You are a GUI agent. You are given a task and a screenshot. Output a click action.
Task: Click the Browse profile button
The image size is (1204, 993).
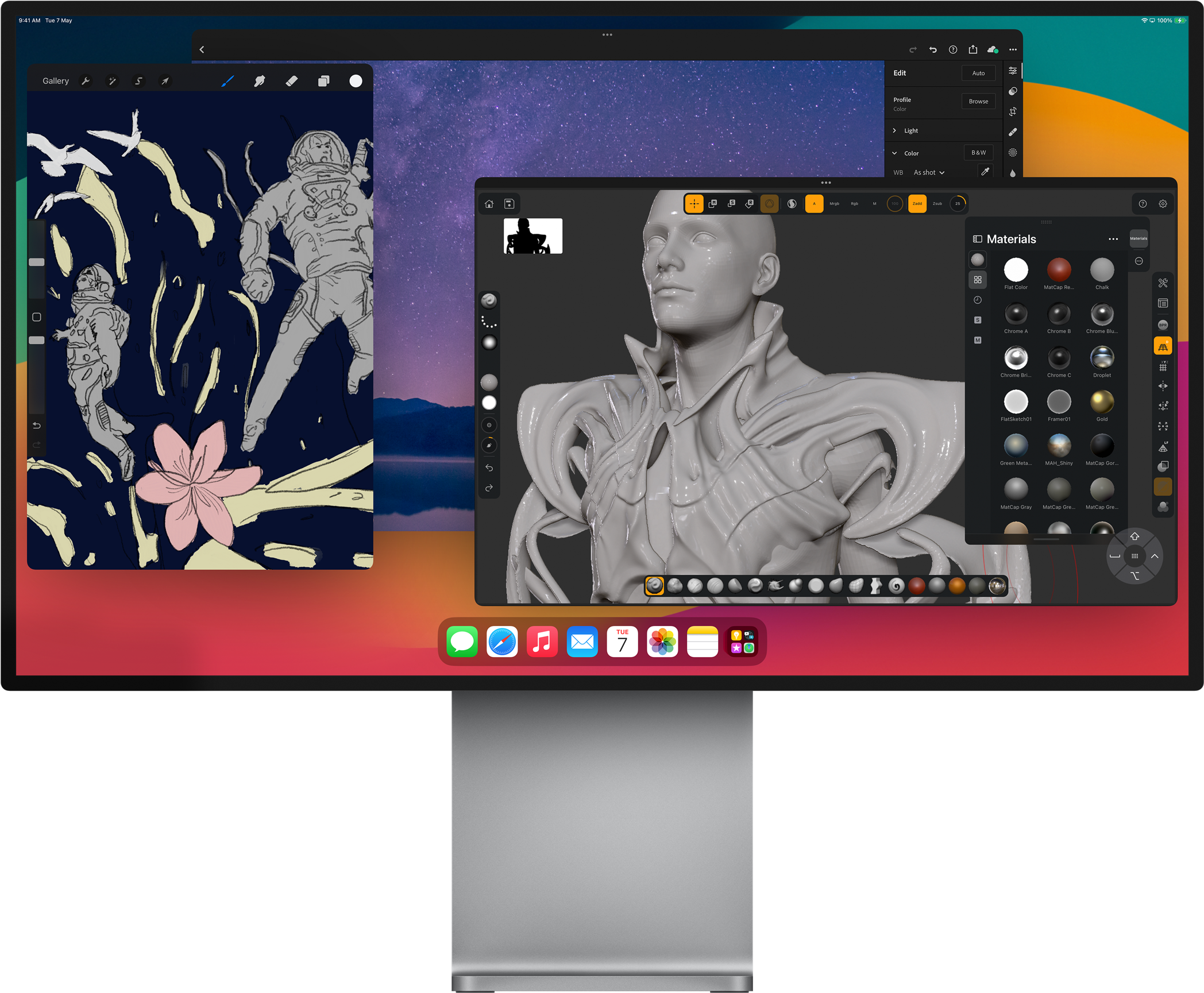click(x=978, y=101)
